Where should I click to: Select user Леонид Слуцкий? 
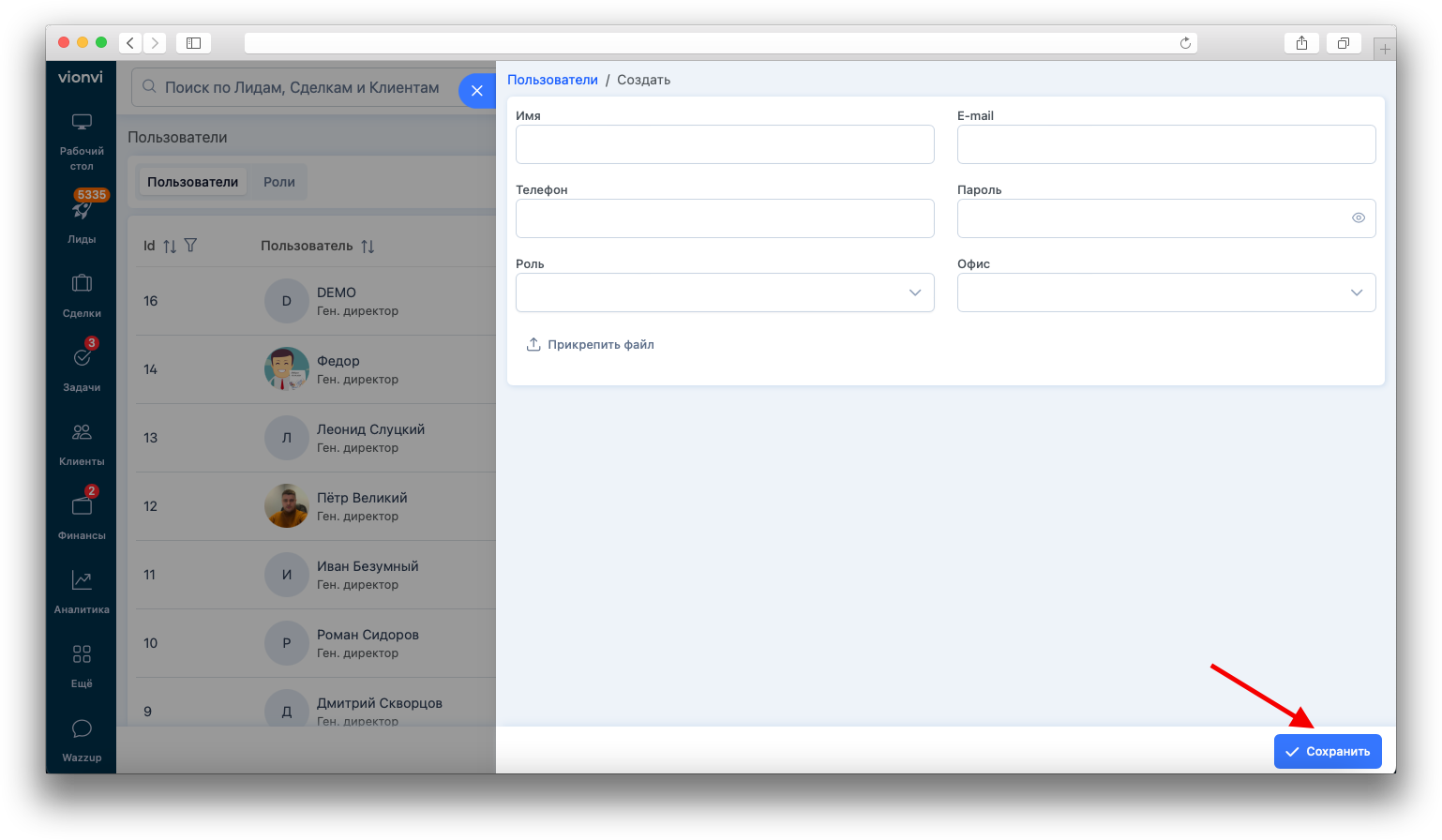(370, 429)
